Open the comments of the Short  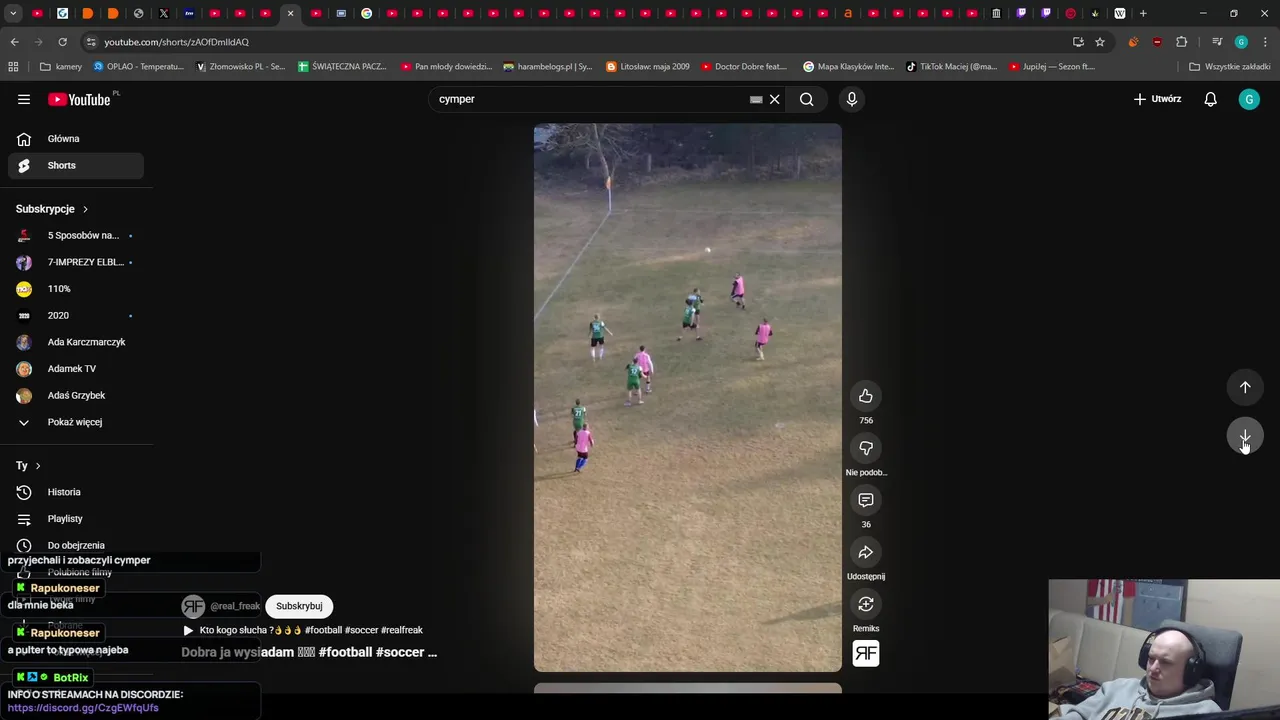(x=866, y=500)
